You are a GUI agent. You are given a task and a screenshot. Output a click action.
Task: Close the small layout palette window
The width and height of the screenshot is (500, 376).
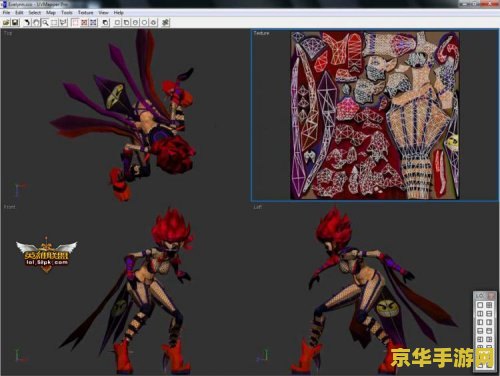(492, 296)
